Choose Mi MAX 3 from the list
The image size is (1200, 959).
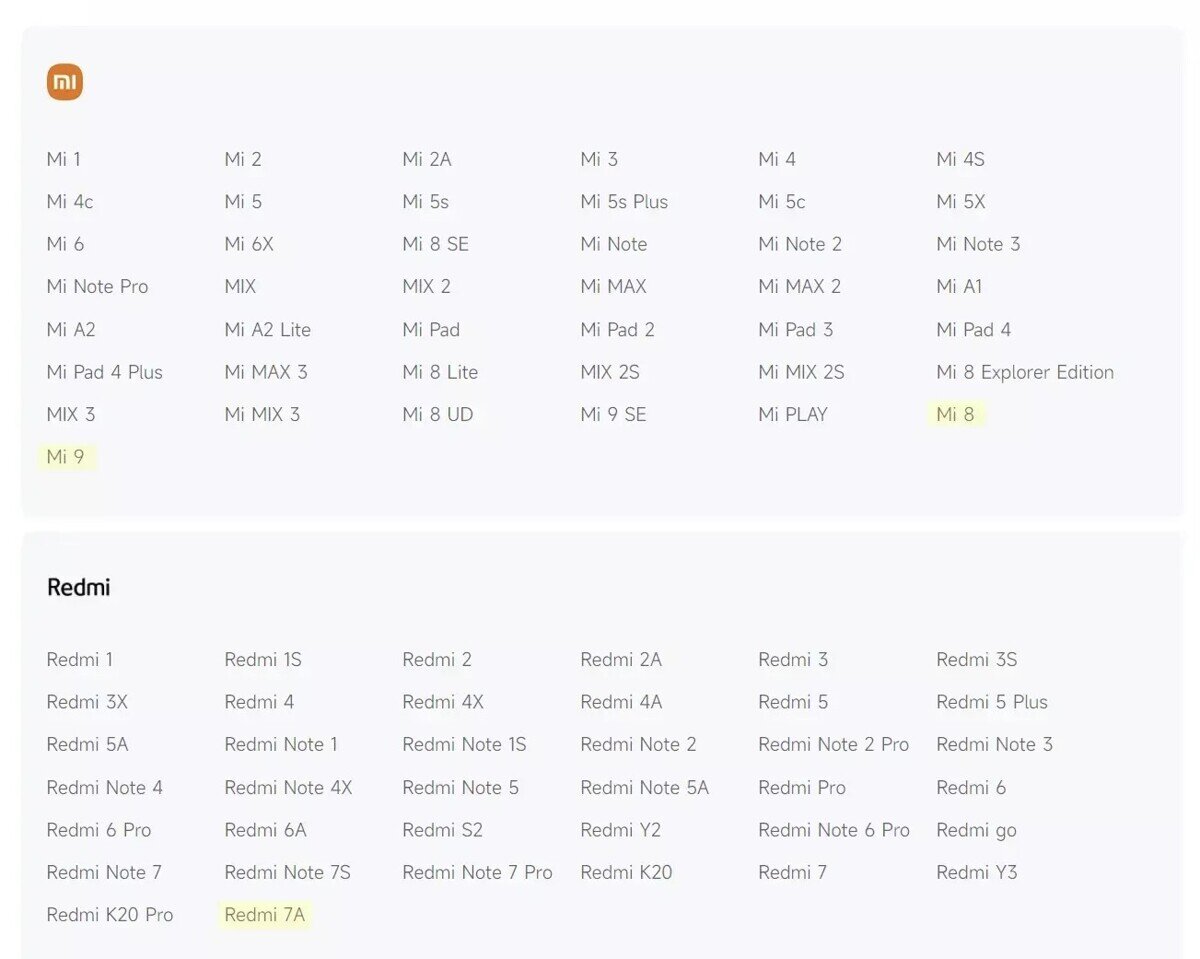(266, 372)
